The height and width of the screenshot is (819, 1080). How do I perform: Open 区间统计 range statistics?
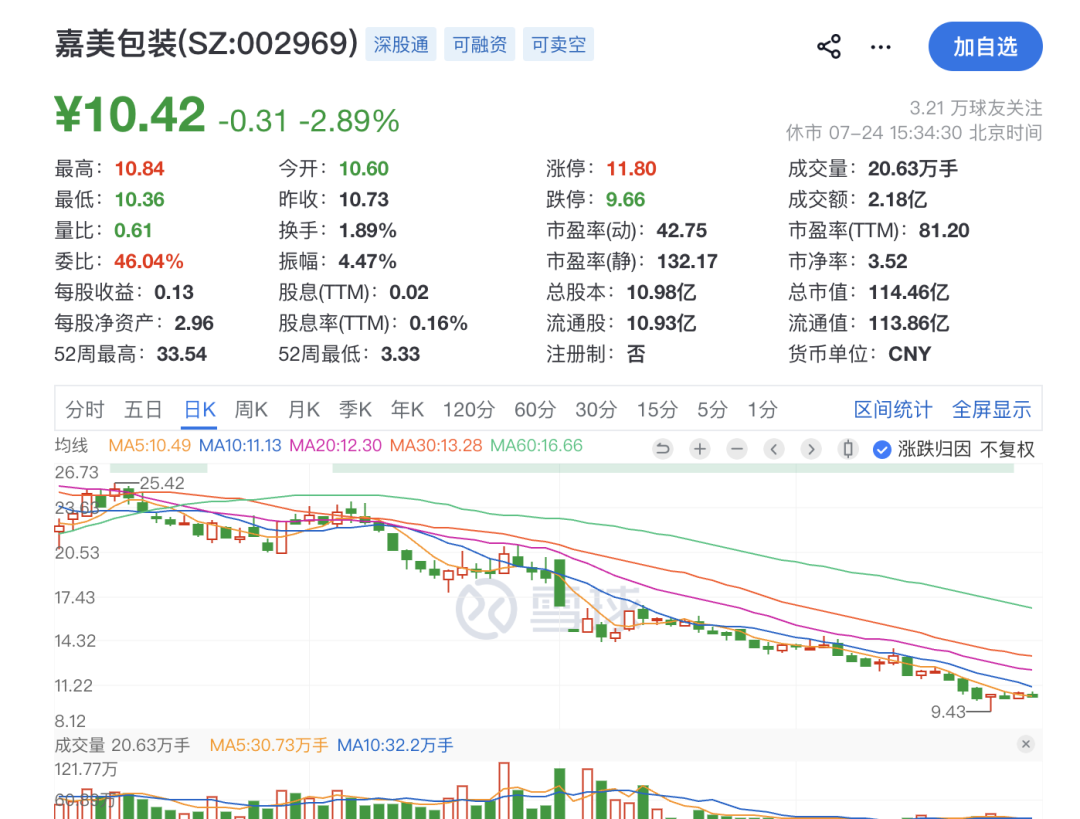[893, 409]
